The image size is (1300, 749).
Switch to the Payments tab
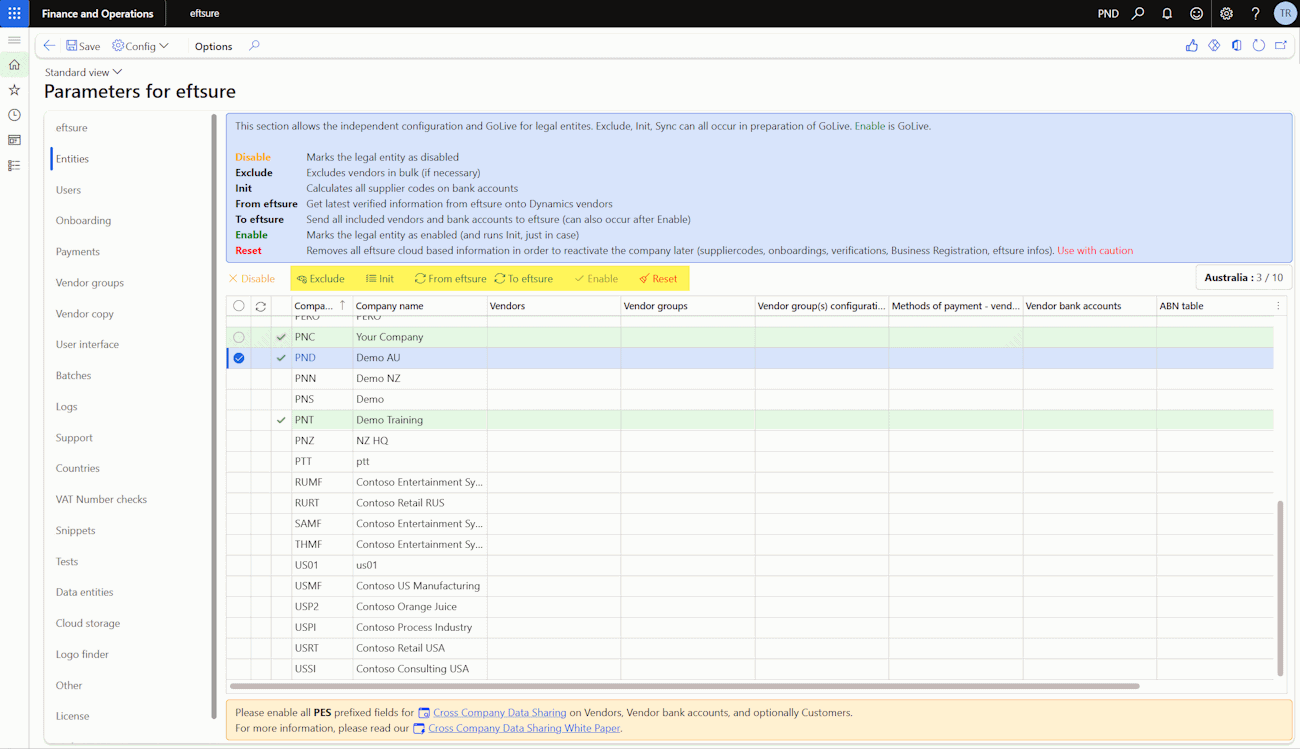click(x=78, y=252)
